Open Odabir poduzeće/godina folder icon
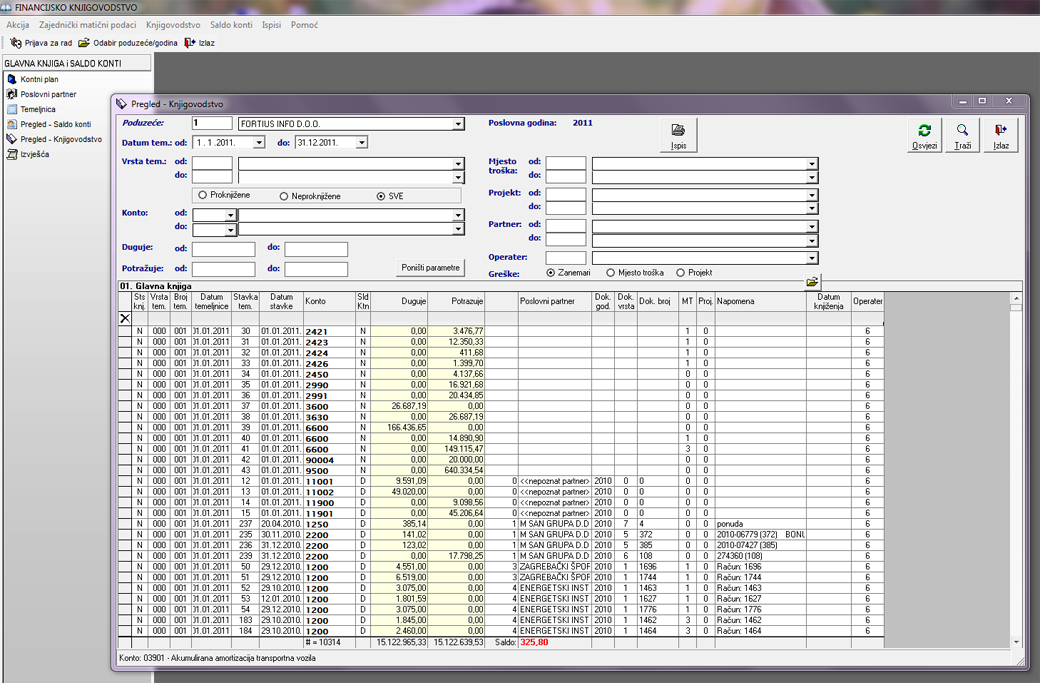 point(84,42)
